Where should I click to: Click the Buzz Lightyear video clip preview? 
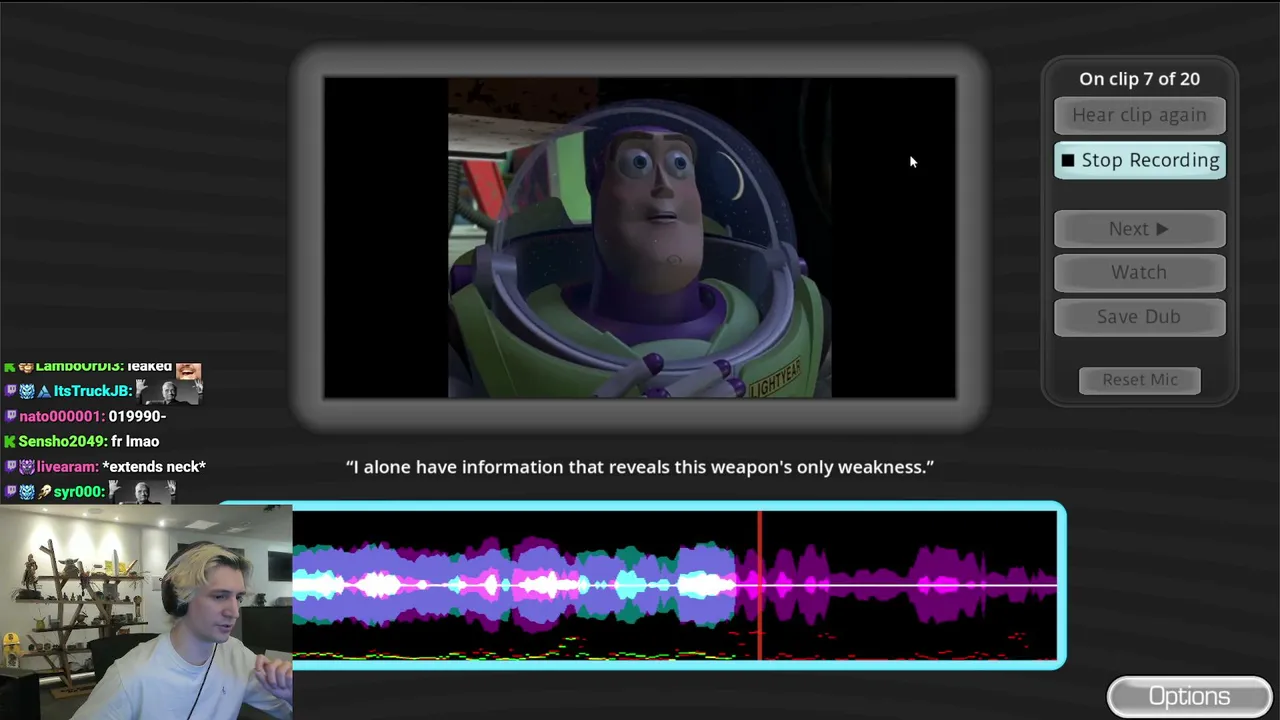point(640,238)
